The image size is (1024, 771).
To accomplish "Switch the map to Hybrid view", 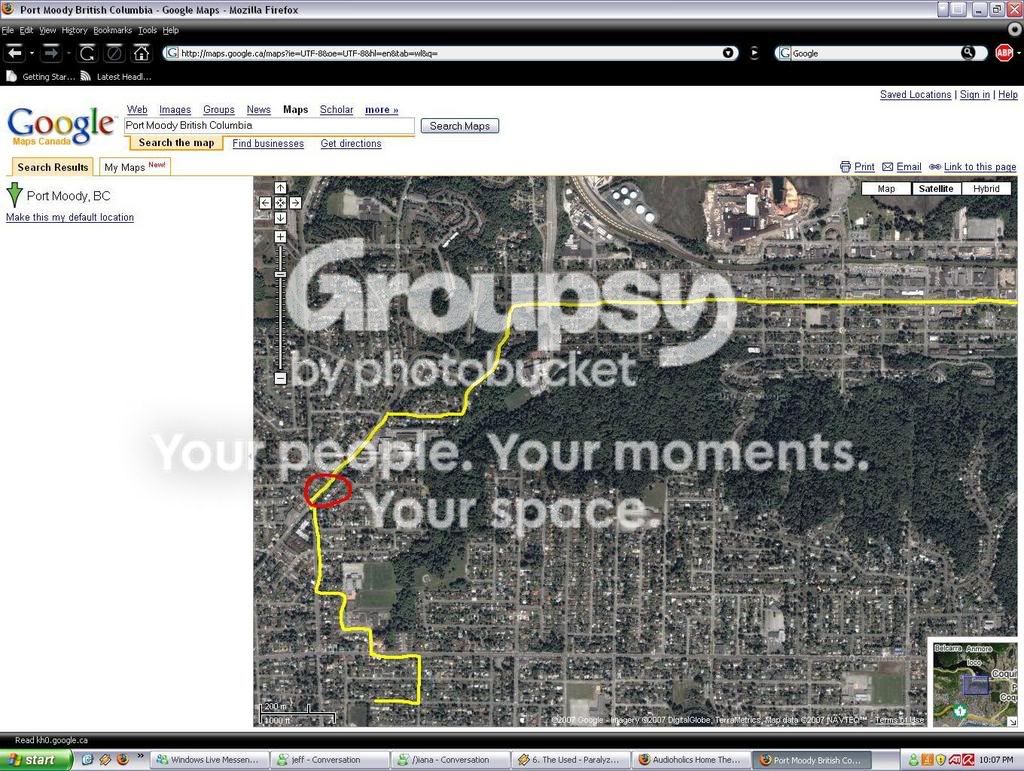I will (986, 189).
